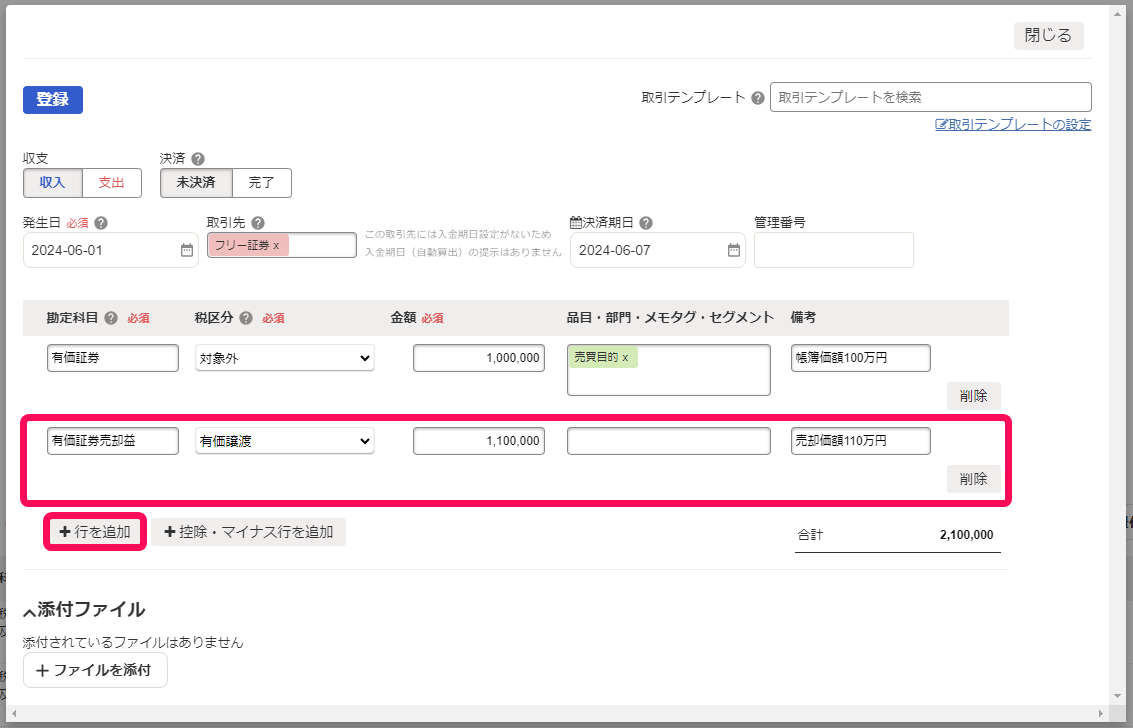The width and height of the screenshot is (1133, 728).
Task: Click 備考 field 売却価額110万円
Action: point(861,441)
